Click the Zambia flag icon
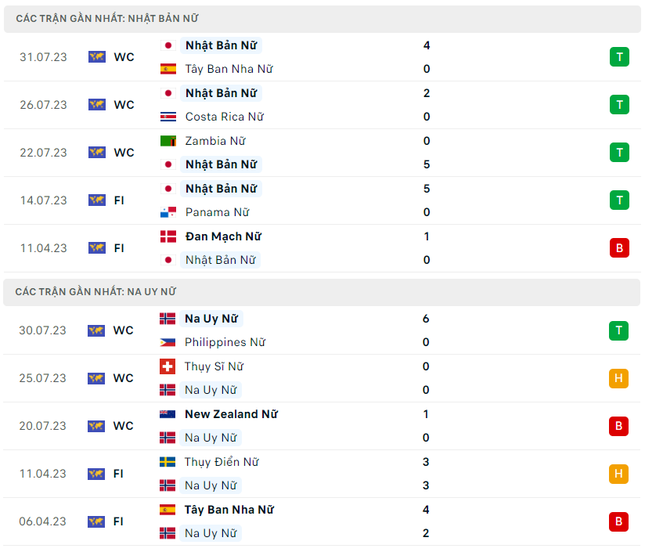The image size is (645, 552). [x=168, y=141]
